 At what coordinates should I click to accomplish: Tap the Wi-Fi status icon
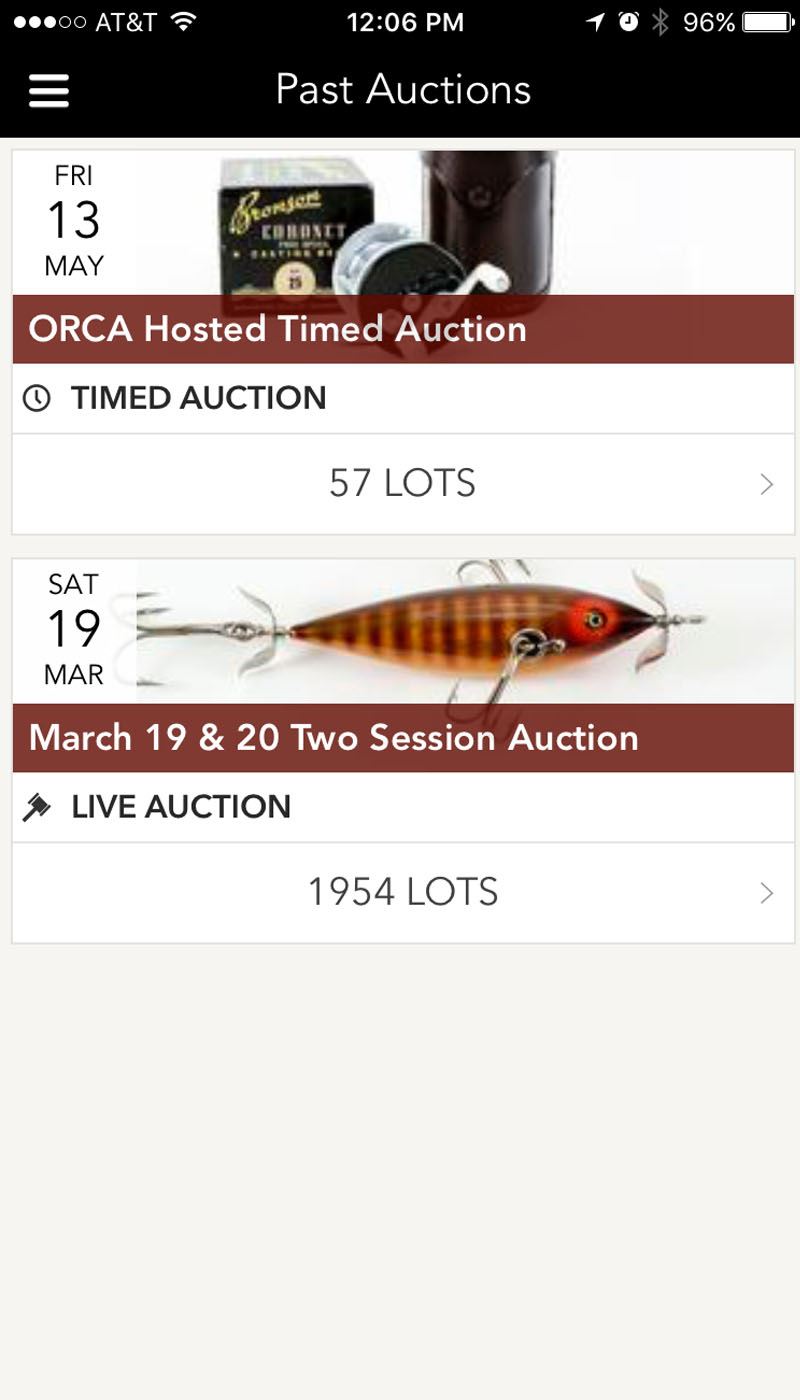pos(182,22)
